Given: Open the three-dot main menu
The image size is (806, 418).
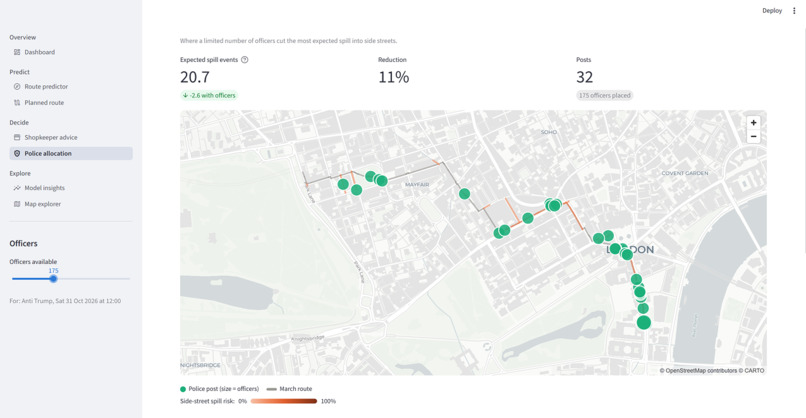Looking at the screenshot, I should [794, 10].
